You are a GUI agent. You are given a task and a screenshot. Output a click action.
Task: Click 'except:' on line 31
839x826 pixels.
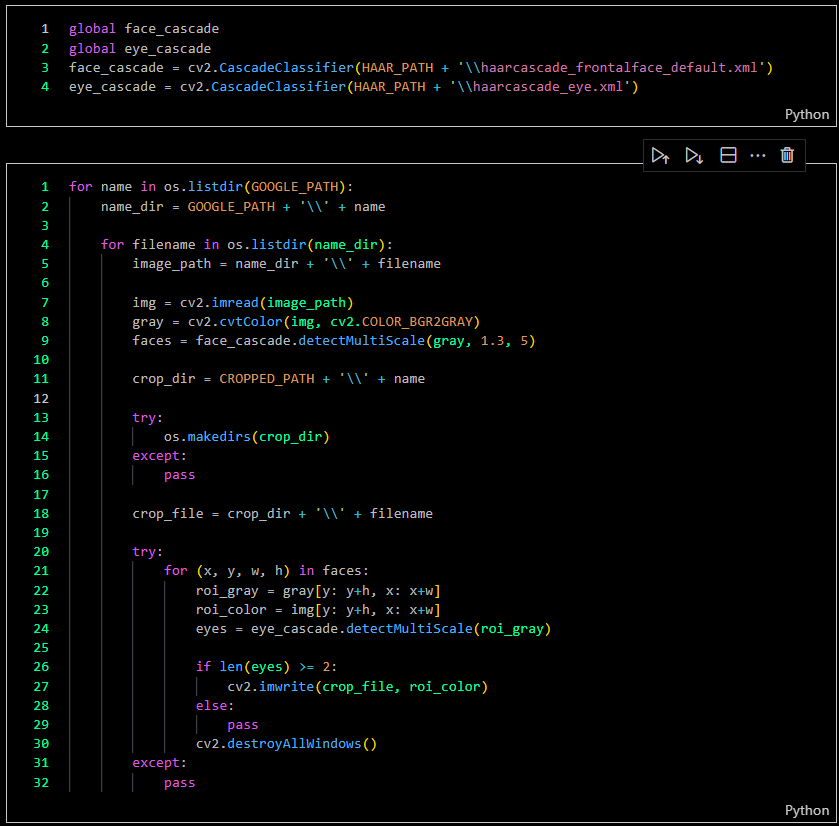click(x=159, y=763)
